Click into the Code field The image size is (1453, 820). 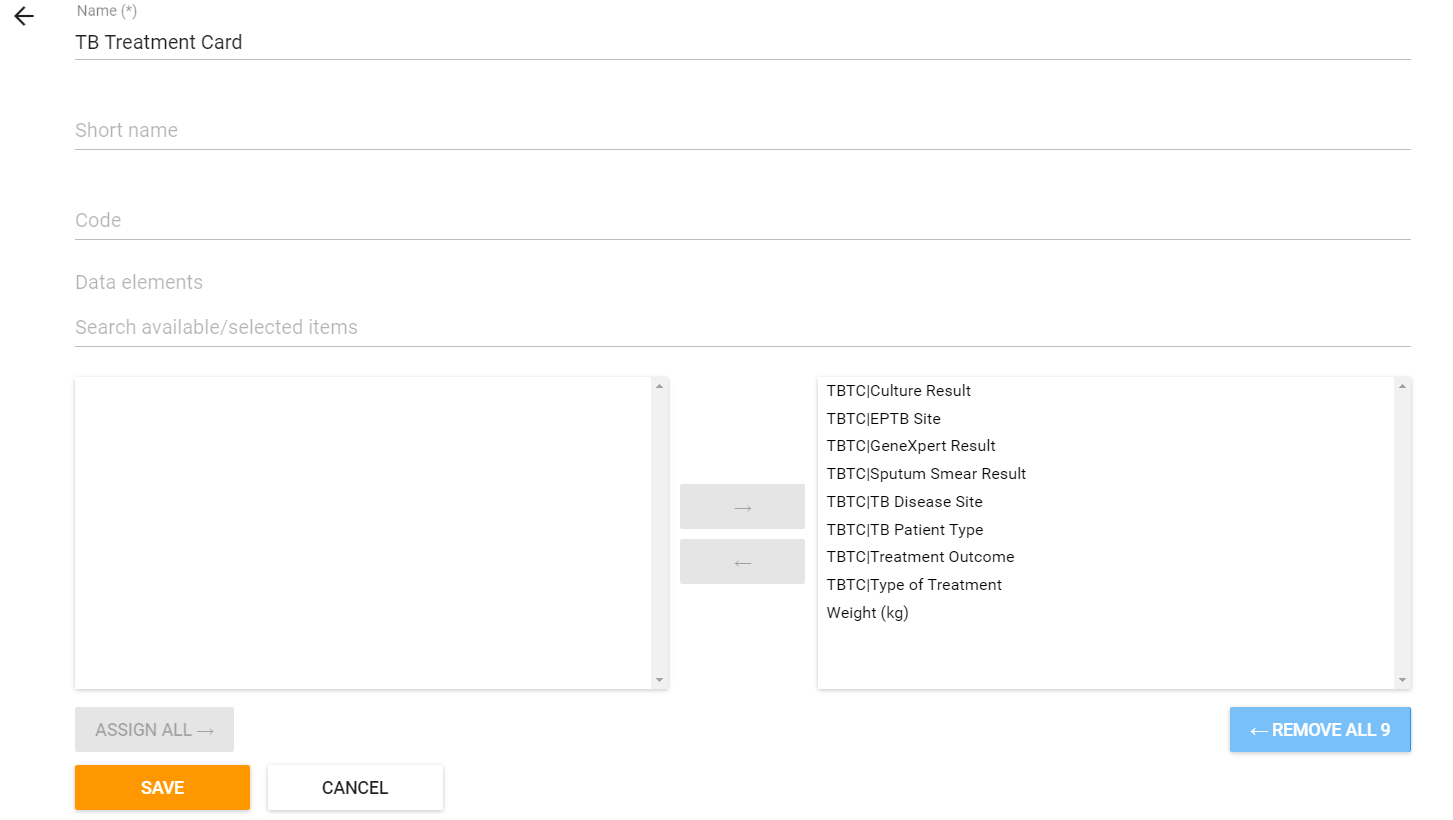click(742, 221)
